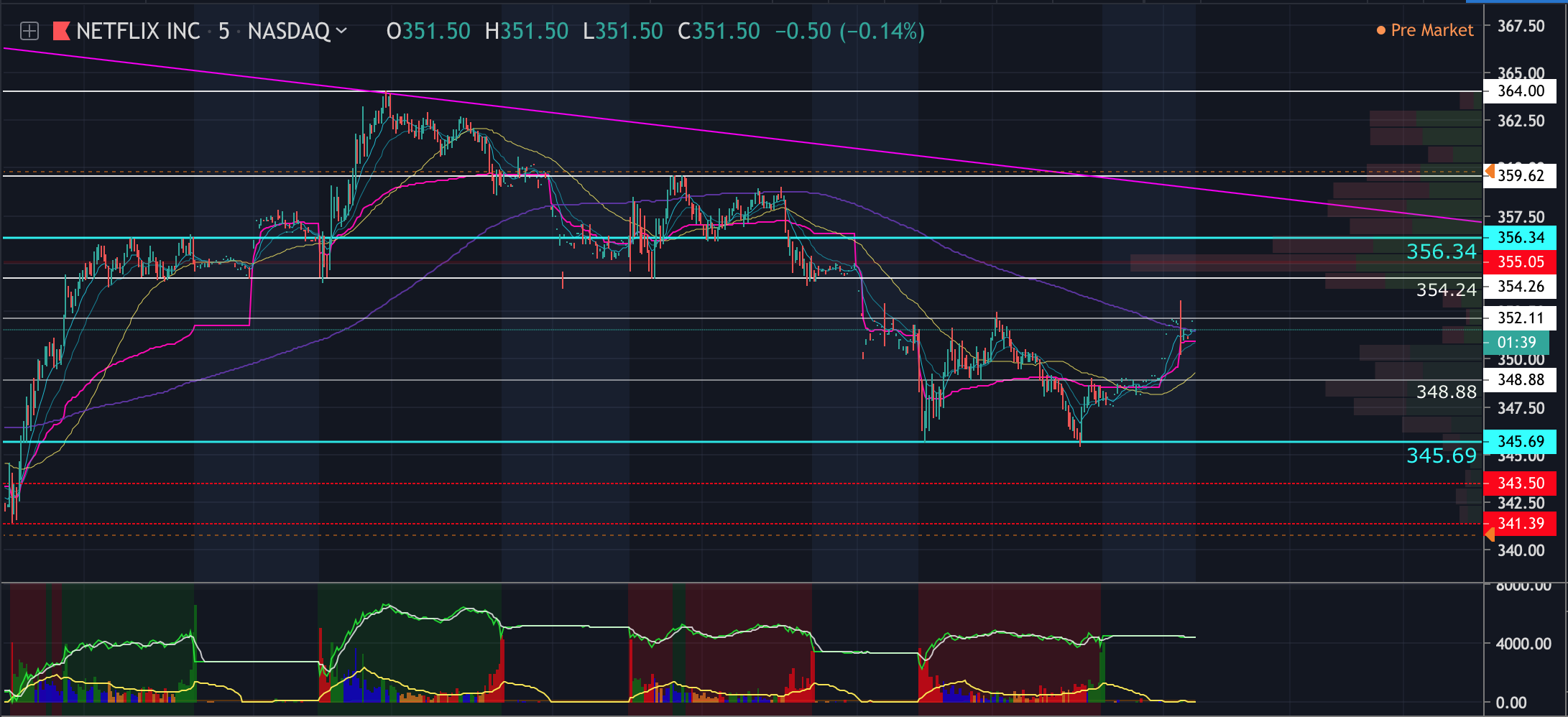The image size is (1568, 717).
Task: Select the L351.50 low value
Action: 623,31
